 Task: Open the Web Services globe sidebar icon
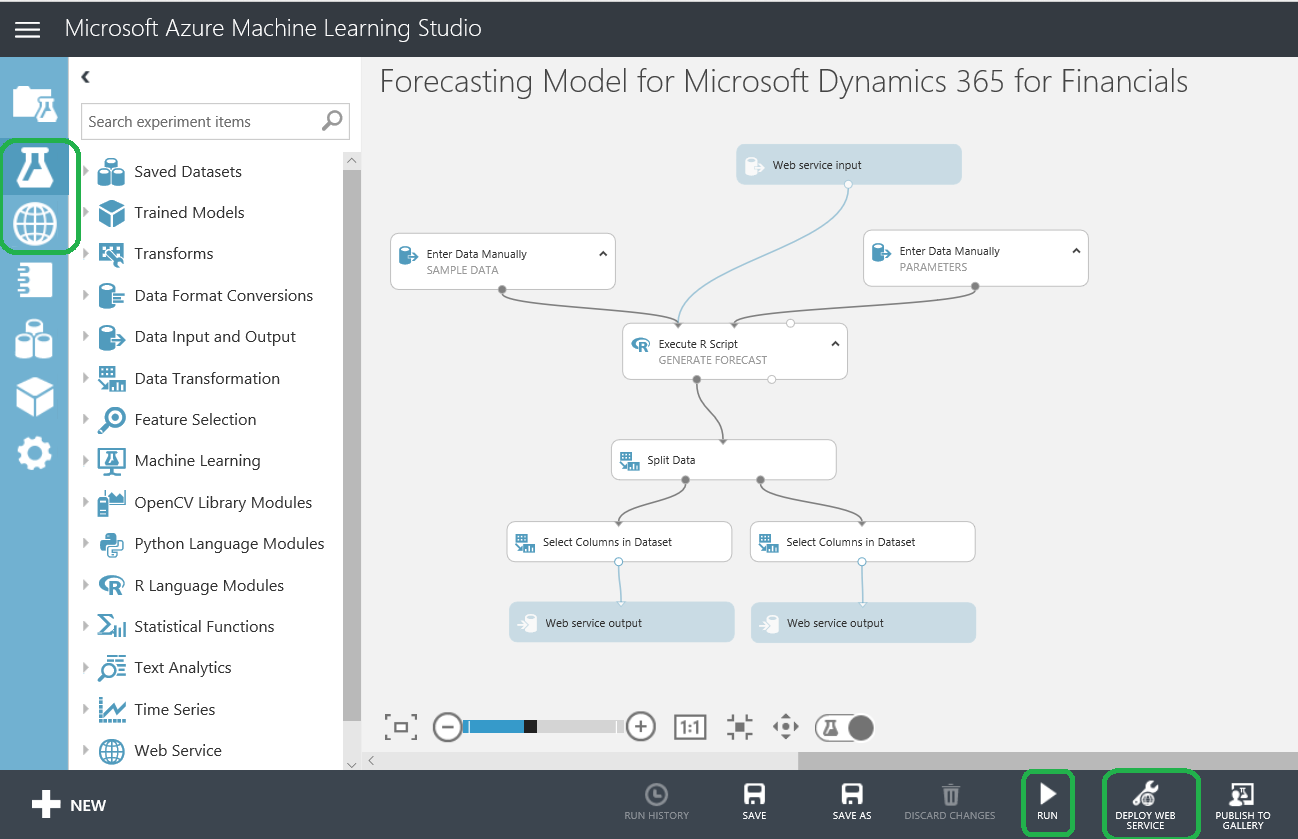(x=34, y=224)
